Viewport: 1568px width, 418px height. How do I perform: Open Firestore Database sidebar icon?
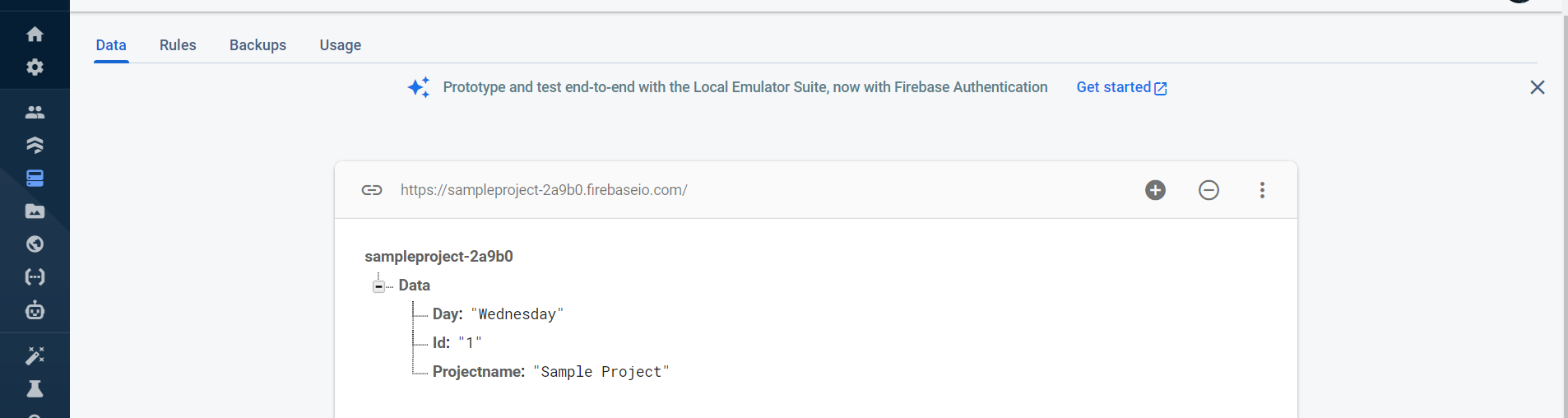pyautogui.click(x=35, y=145)
